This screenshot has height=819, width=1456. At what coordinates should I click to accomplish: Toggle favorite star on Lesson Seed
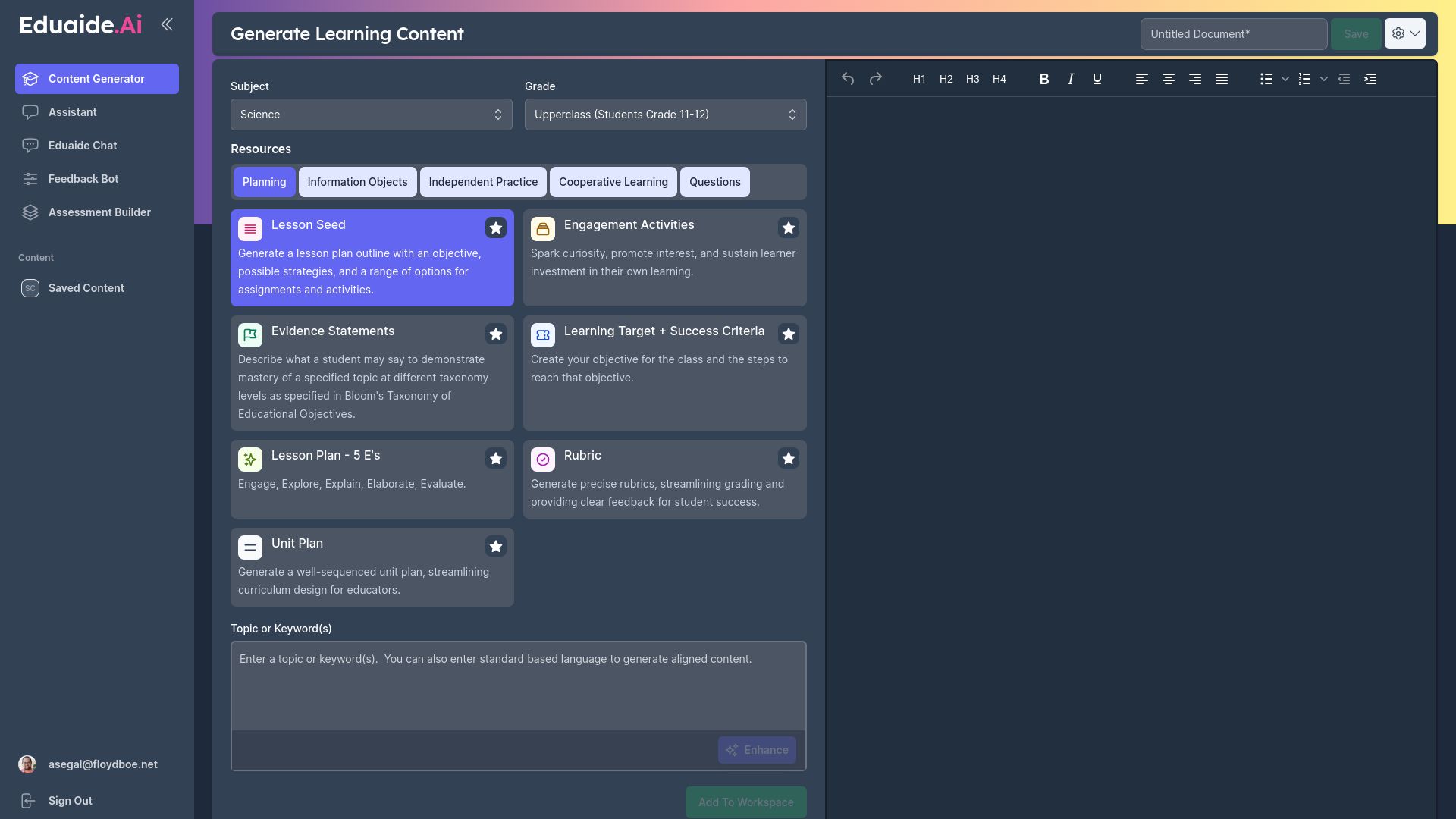pos(495,227)
